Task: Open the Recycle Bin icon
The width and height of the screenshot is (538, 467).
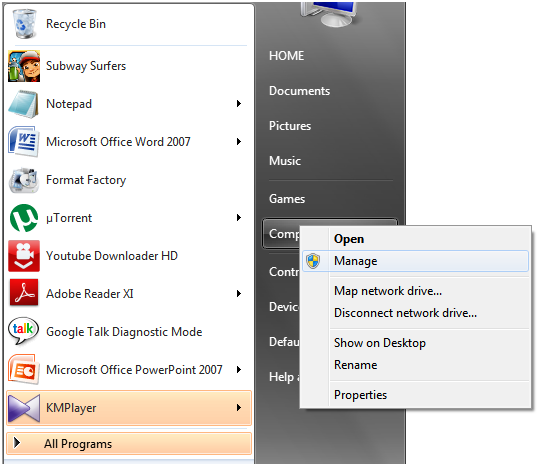Action: click(24, 24)
